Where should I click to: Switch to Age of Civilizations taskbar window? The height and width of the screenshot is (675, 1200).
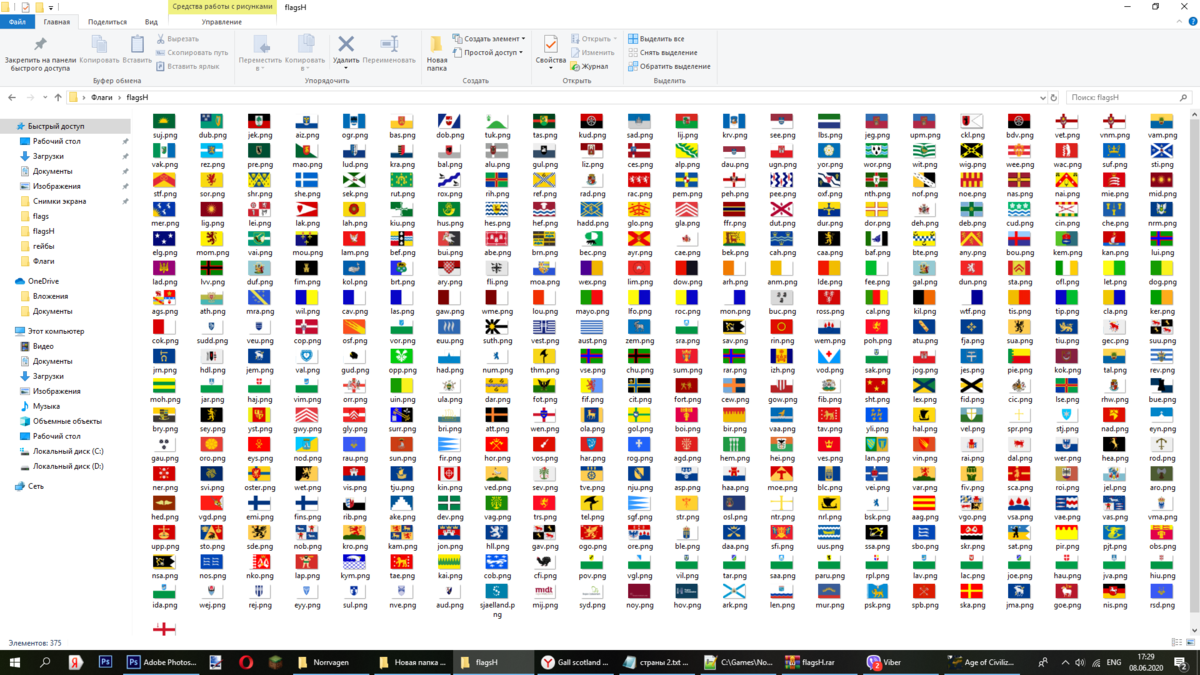(982, 662)
